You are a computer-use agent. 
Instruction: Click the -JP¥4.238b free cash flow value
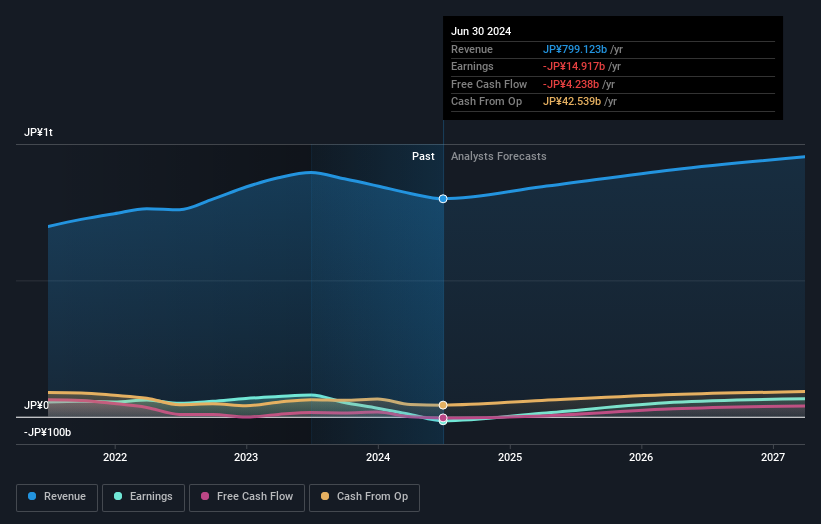click(x=571, y=84)
